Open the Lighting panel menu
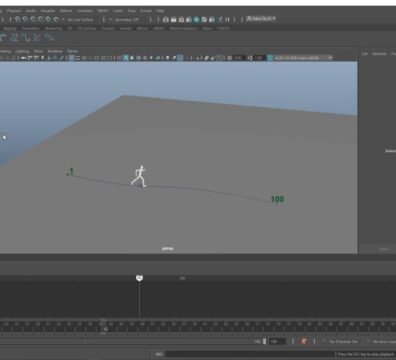The width and height of the screenshot is (396, 360). pos(22,51)
